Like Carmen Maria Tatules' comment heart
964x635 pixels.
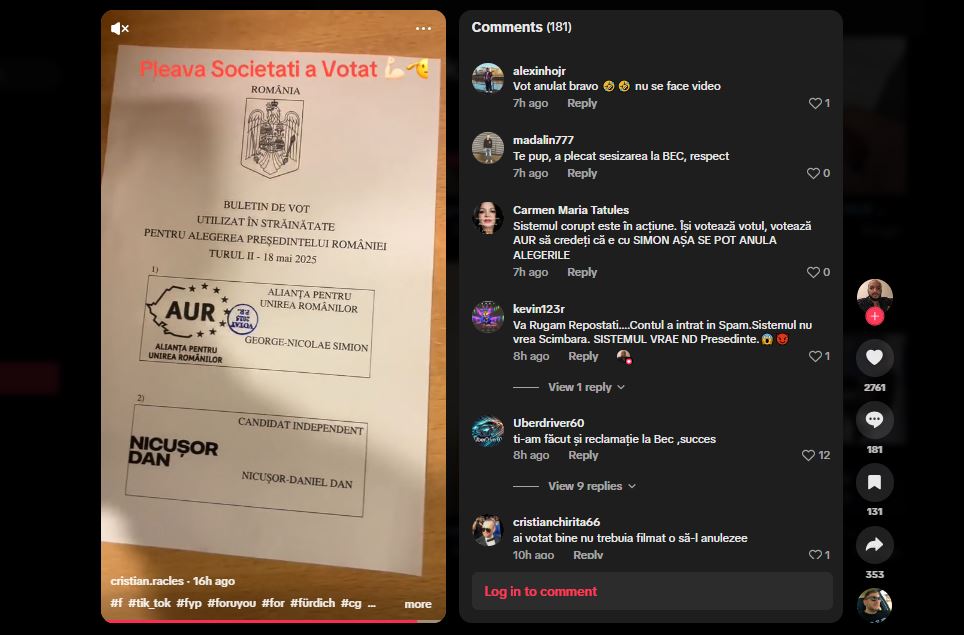coord(813,272)
